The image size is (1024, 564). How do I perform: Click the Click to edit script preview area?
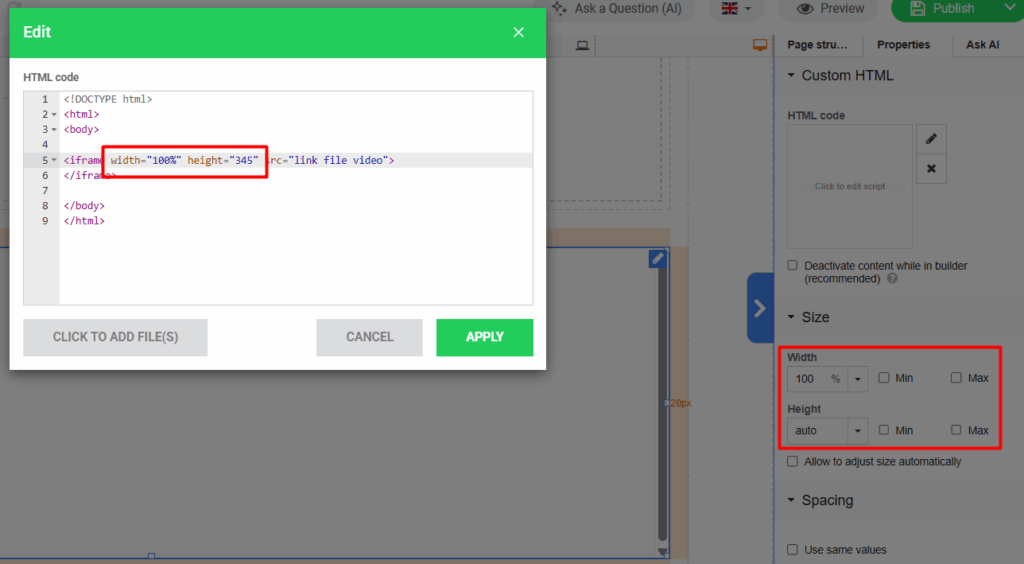click(x=850, y=186)
